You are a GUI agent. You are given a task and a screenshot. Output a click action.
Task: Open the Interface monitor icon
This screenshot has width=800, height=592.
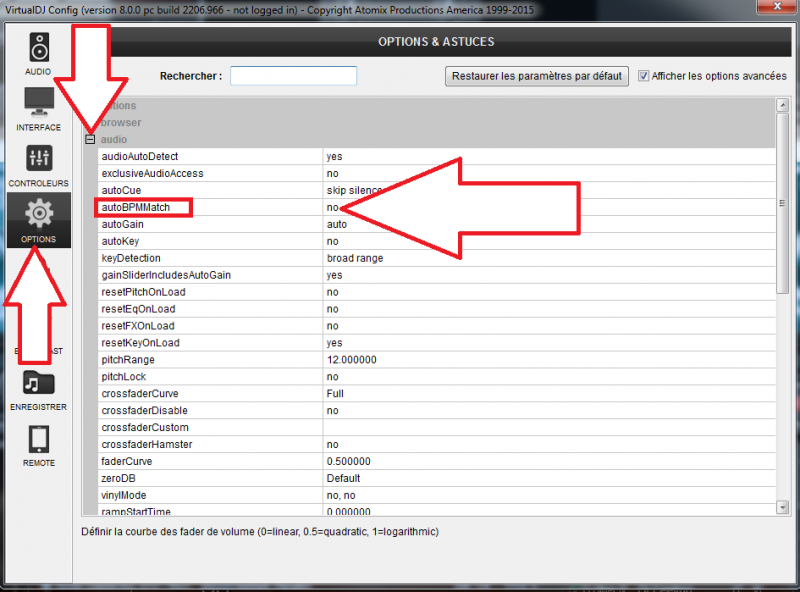point(39,102)
